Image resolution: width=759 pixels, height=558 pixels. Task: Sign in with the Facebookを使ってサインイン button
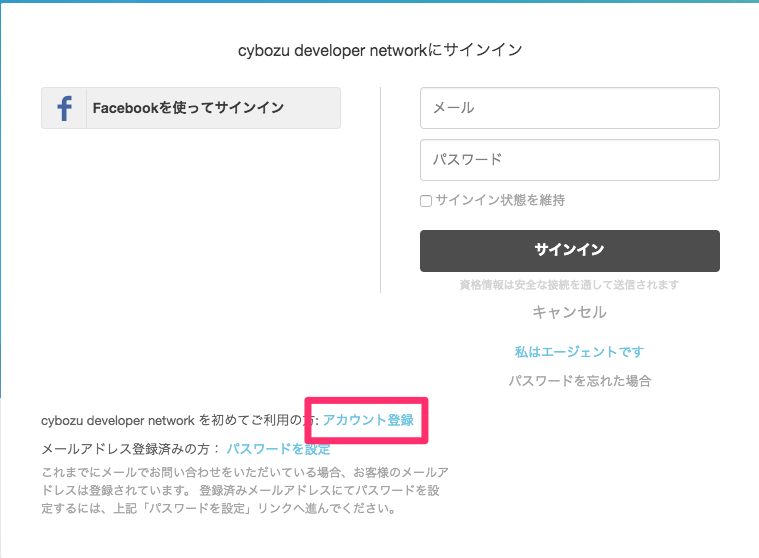(191, 108)
